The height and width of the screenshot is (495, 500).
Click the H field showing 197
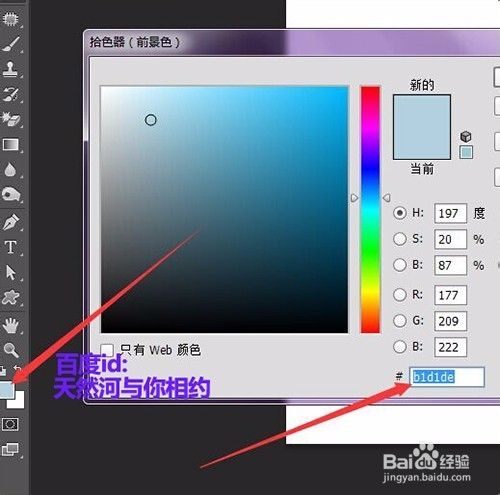coord(450,213)
